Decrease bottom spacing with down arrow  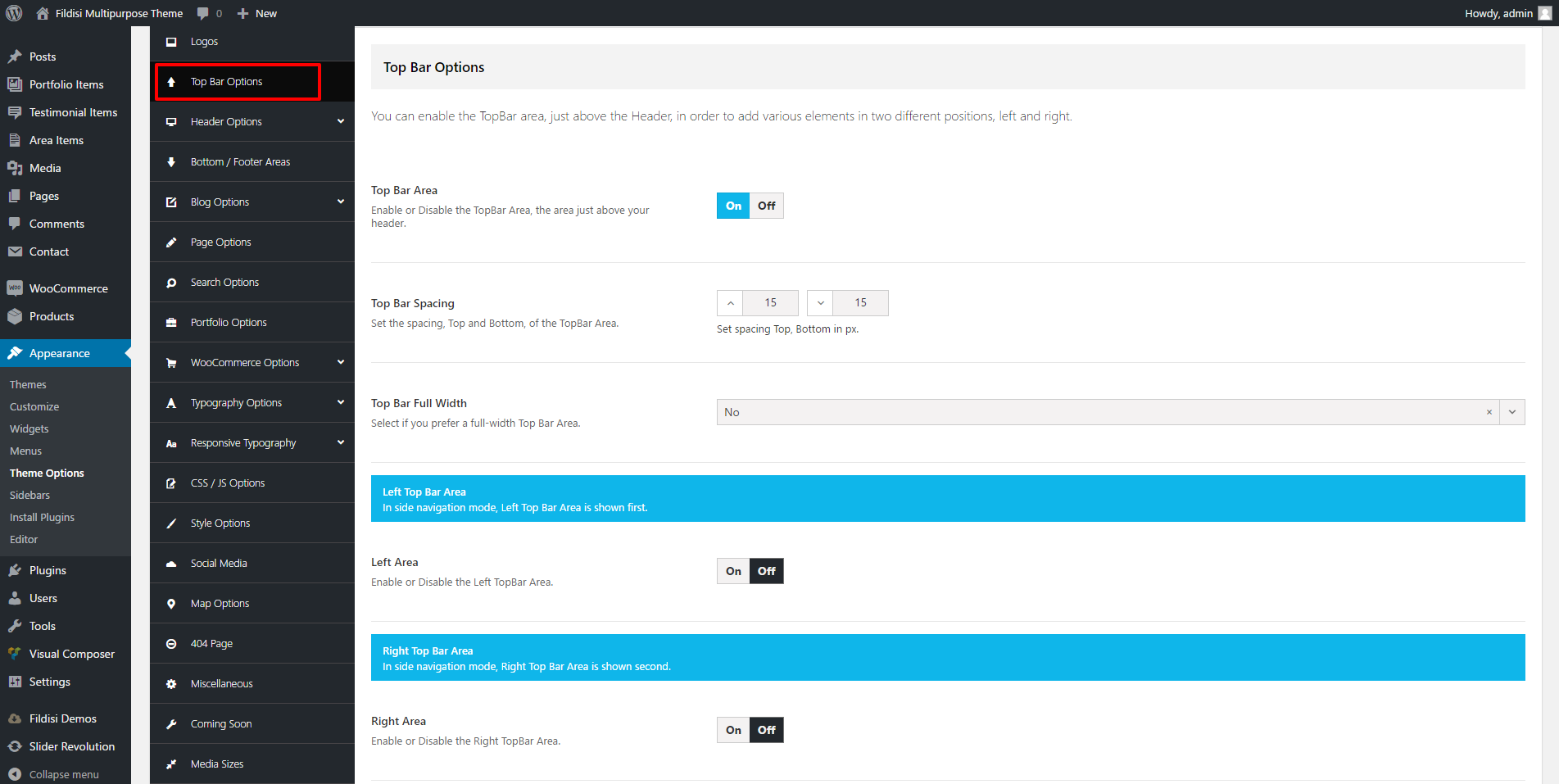[x=820, y=303]
